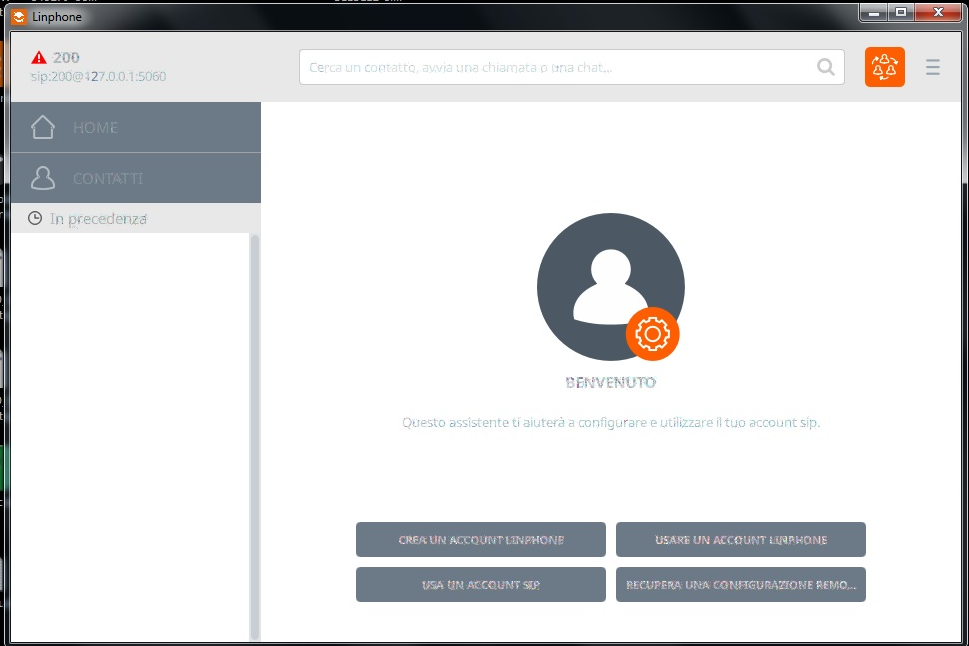Screen dimensions: 969x646
Task: Maximize the Linphone window
Action: [901, 12]
